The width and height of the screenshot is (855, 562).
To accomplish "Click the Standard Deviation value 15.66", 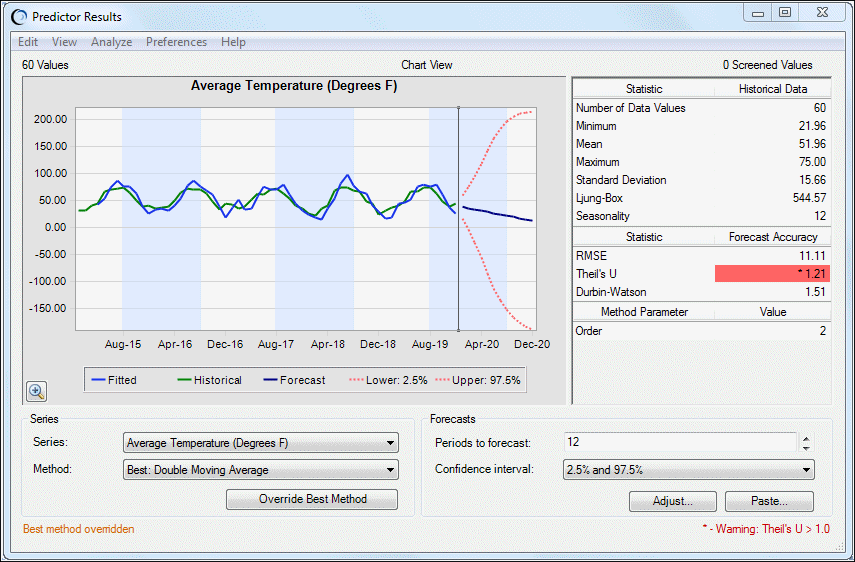I will tap(813, 180).
